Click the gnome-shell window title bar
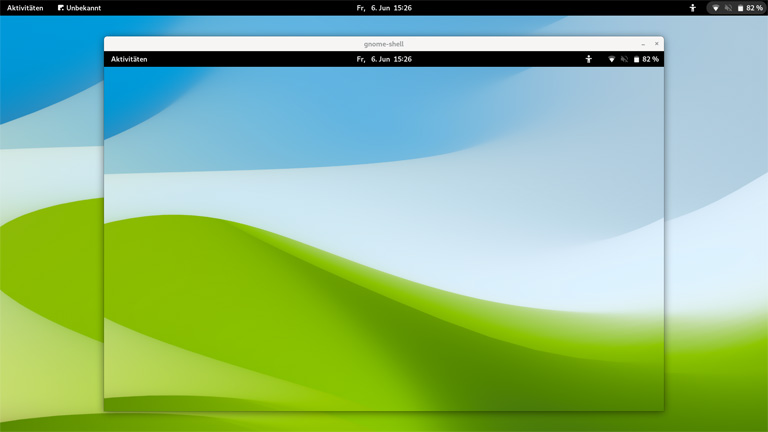Viewport: 768px width, 432px height. (384, 44)
